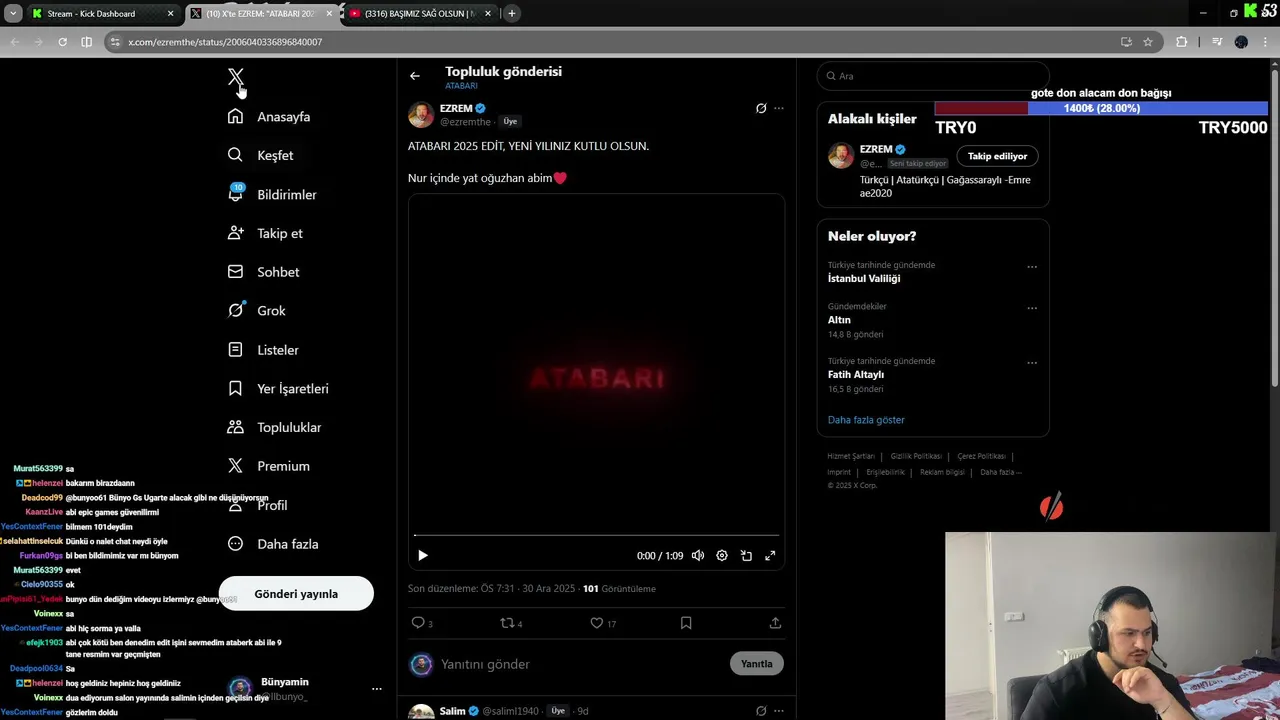Open video settings gear icon
This screenshot has height=720, width=1280.
tap(722, 556)
